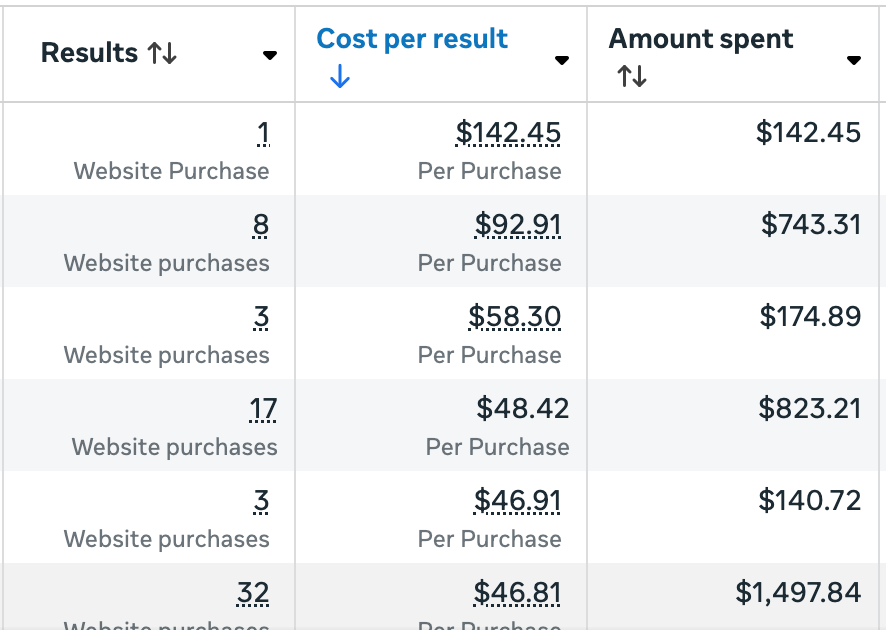Open the 17 website purchases result
Screen dimensions: 886x630
pyautogui.click(x=264, y=409)
